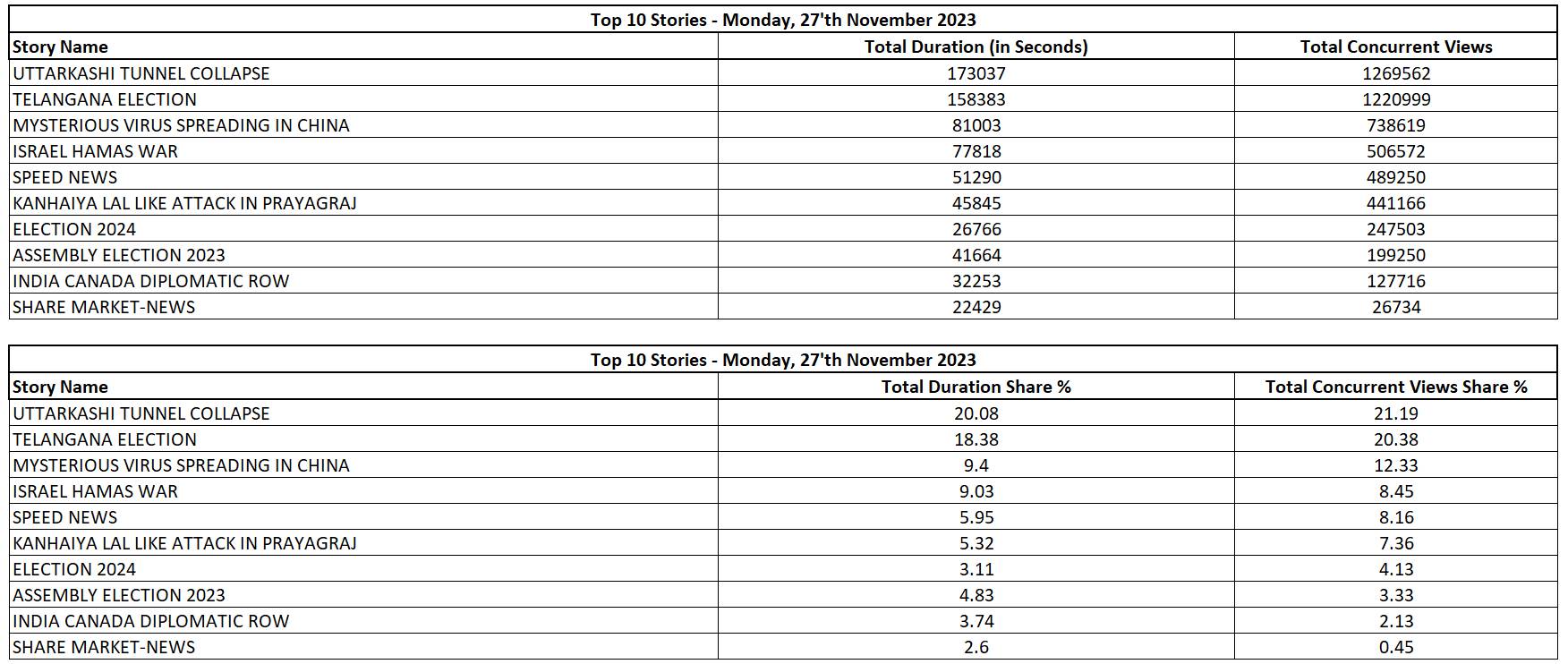Select the Total Concurrent Views column header
This screenshot has height=664, width=1568.
[1396, 47]
